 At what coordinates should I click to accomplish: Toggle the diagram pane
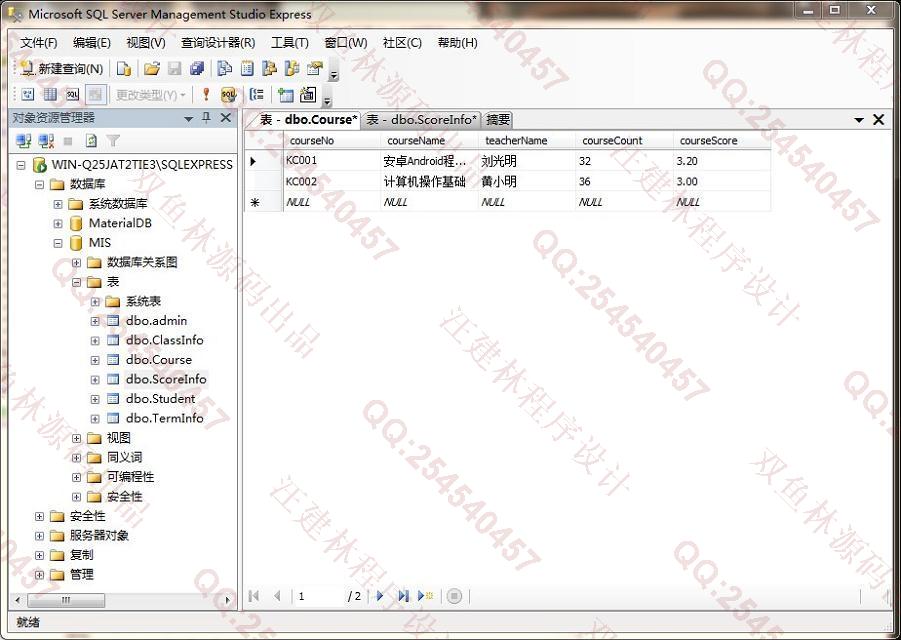(28, 95)
